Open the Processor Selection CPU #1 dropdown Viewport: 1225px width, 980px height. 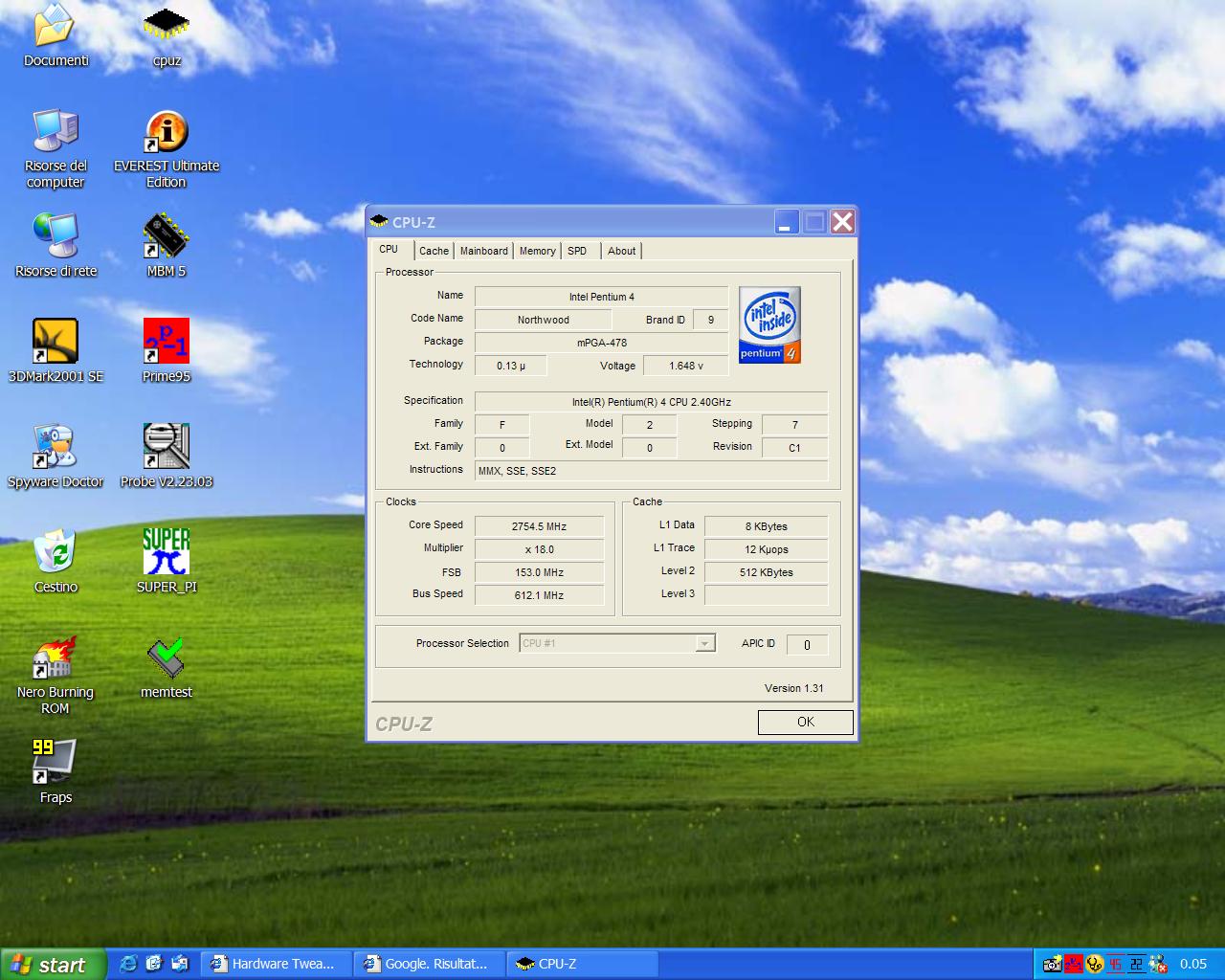617,643
